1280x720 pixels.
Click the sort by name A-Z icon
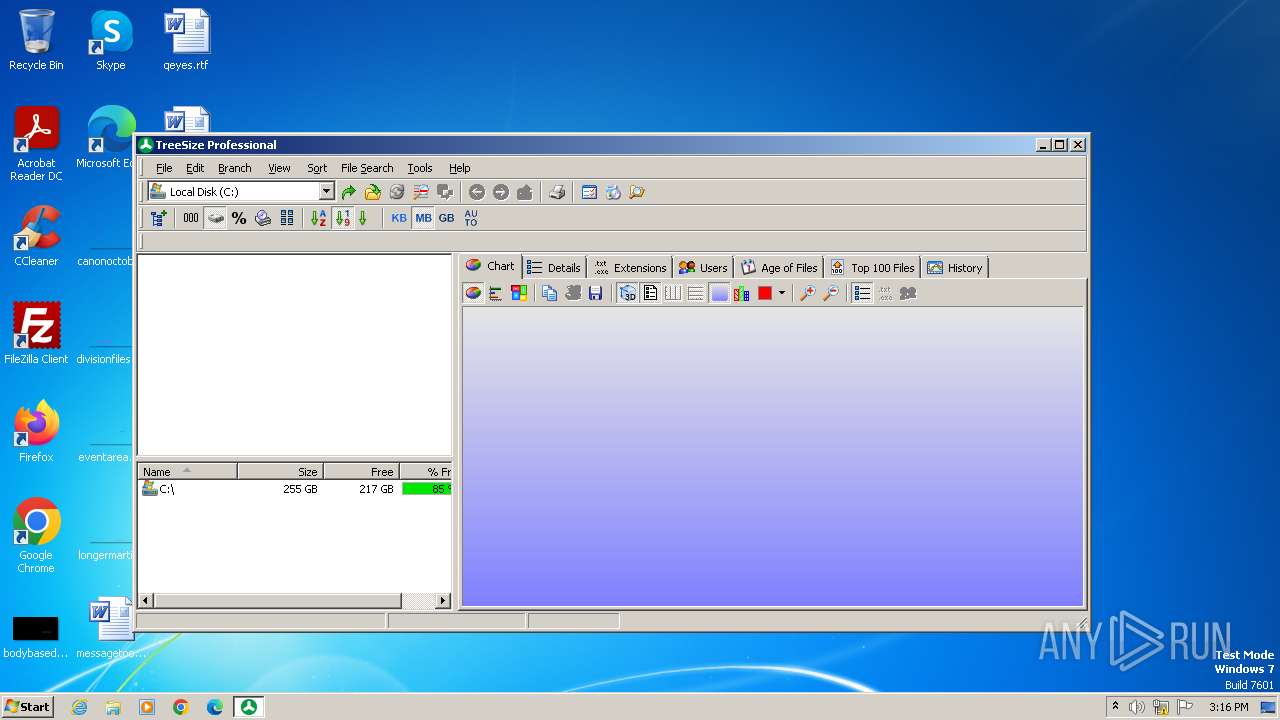pyautogui.click(x=318, y=218)
